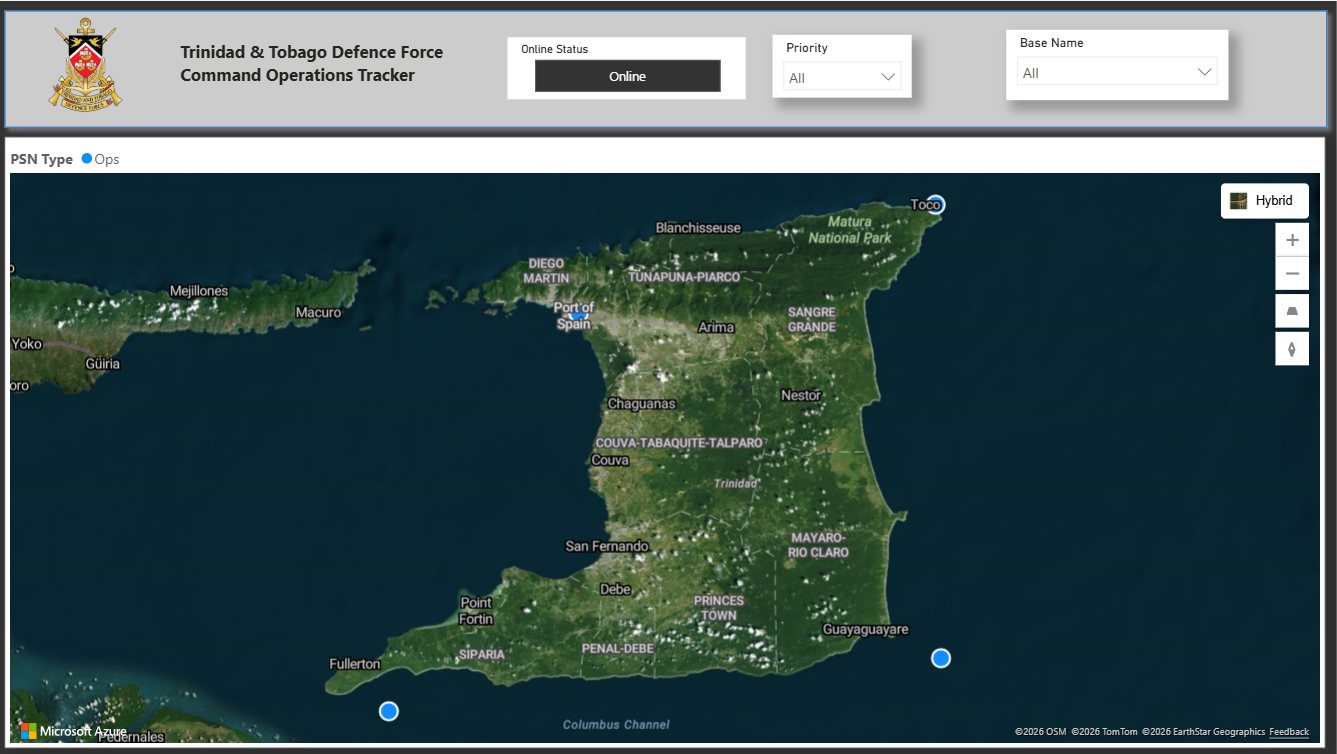This screenshot has width=1337, height=754.
Task: Zoom out using the map minus button
Action: click(1292, 274)
